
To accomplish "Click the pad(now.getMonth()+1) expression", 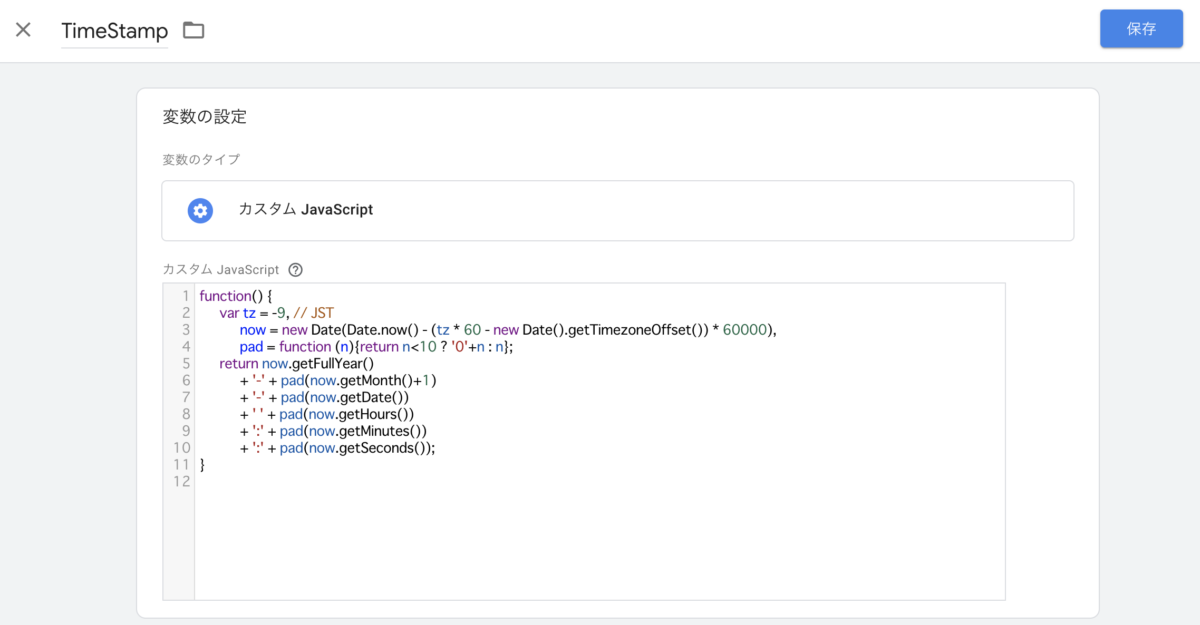I will click(358, 381).
